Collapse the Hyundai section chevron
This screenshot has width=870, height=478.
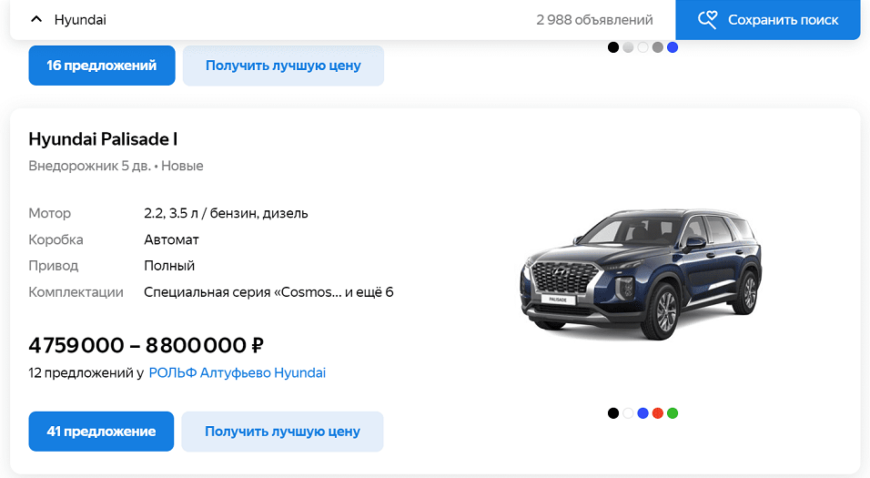[37, 20]
